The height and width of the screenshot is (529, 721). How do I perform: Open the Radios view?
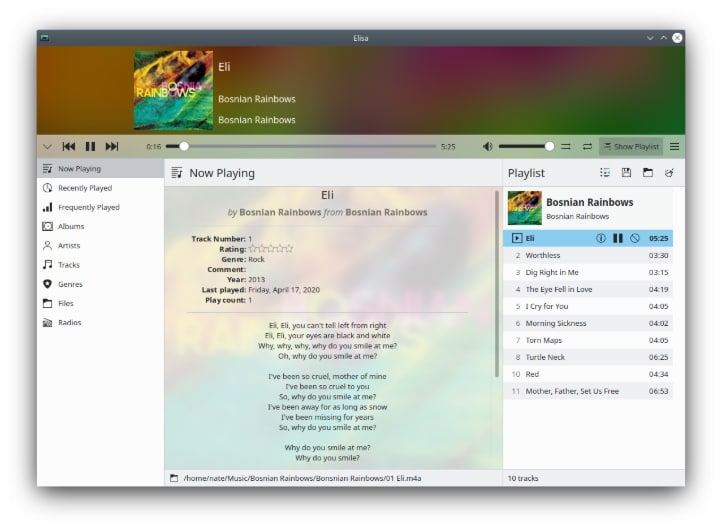click(100, 322)
